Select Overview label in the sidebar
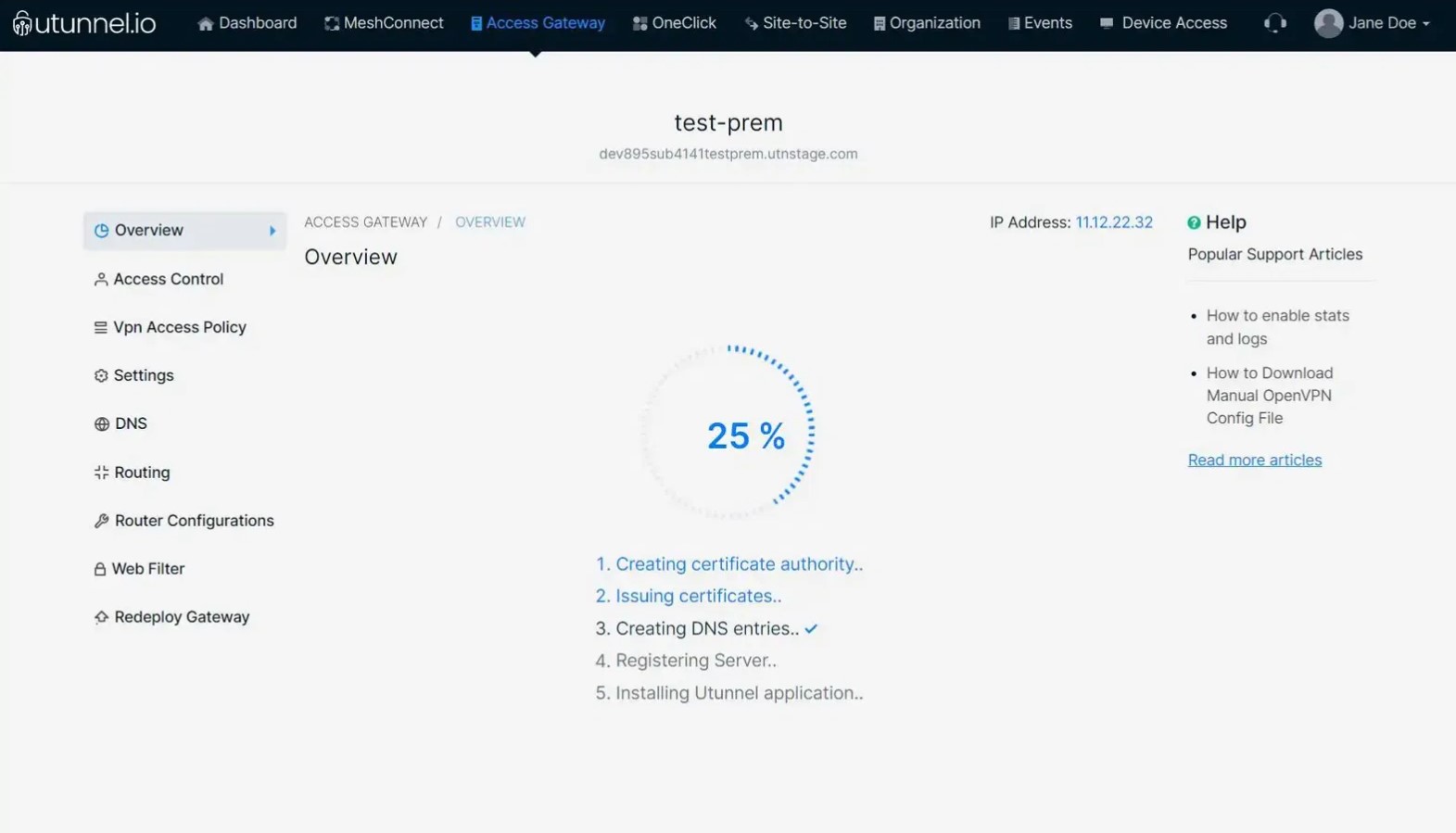The width and height of the screenshot is (1456, 833). coord(149,231)
